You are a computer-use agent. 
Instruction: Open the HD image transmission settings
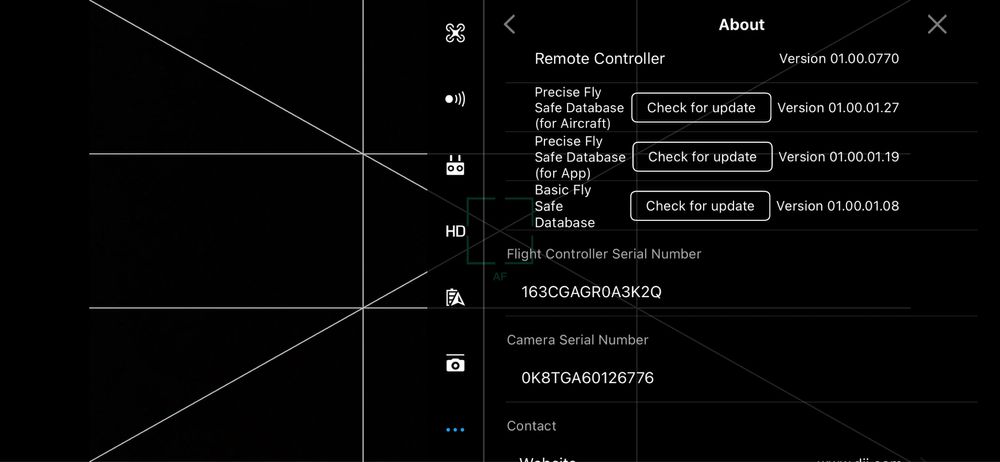(x=455, y=232)
